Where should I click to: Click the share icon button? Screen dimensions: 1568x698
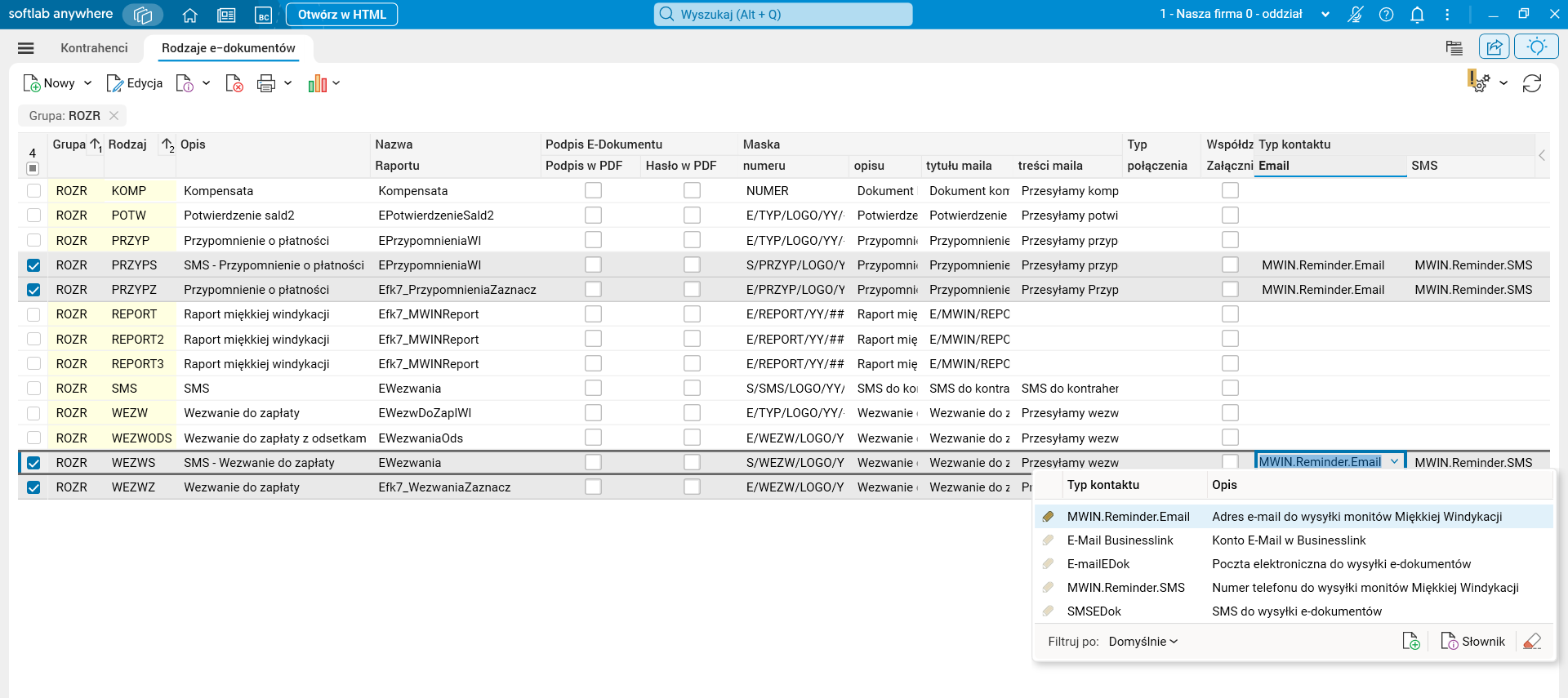click(x=1494, y=47)
